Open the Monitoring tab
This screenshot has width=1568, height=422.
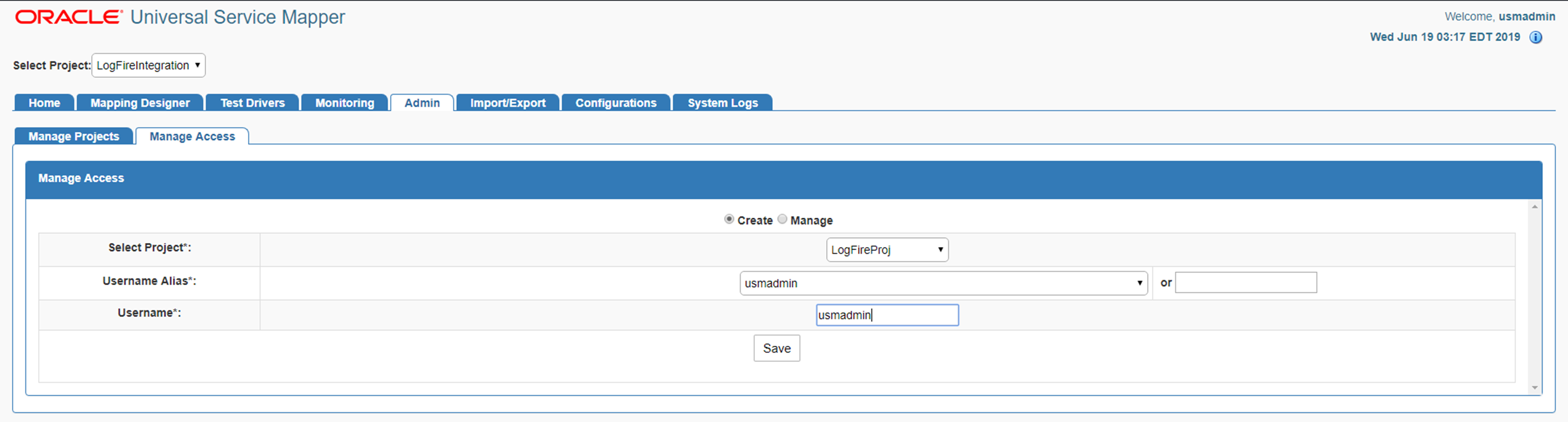pyautogui.click(x=345, y=103)
